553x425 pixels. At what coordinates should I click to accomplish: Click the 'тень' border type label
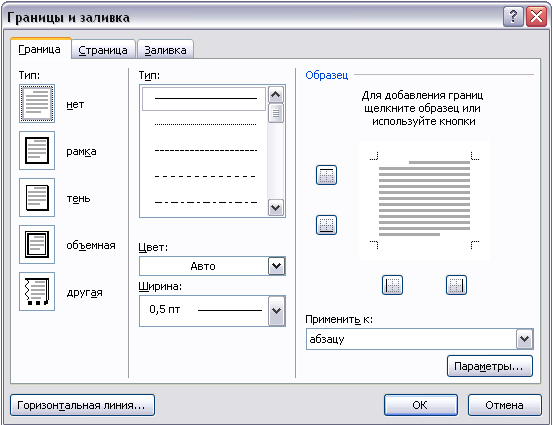[x=78, y=199]
